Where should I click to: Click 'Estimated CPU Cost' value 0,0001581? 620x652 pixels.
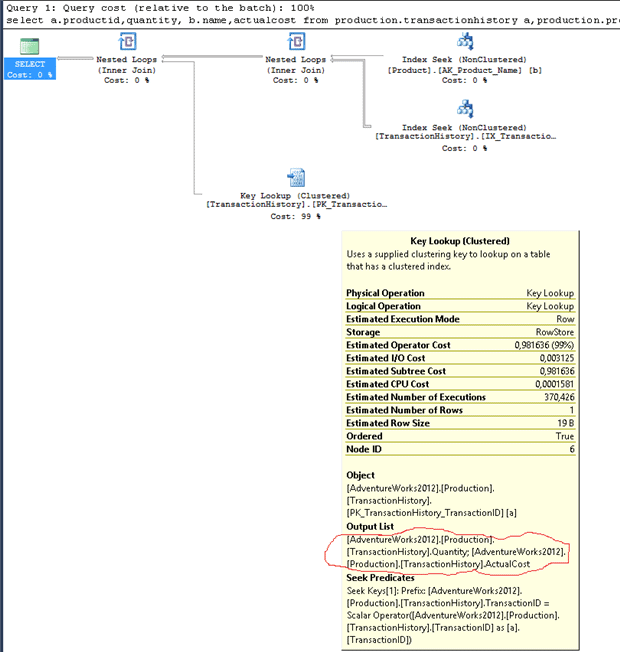pos(555,384)
